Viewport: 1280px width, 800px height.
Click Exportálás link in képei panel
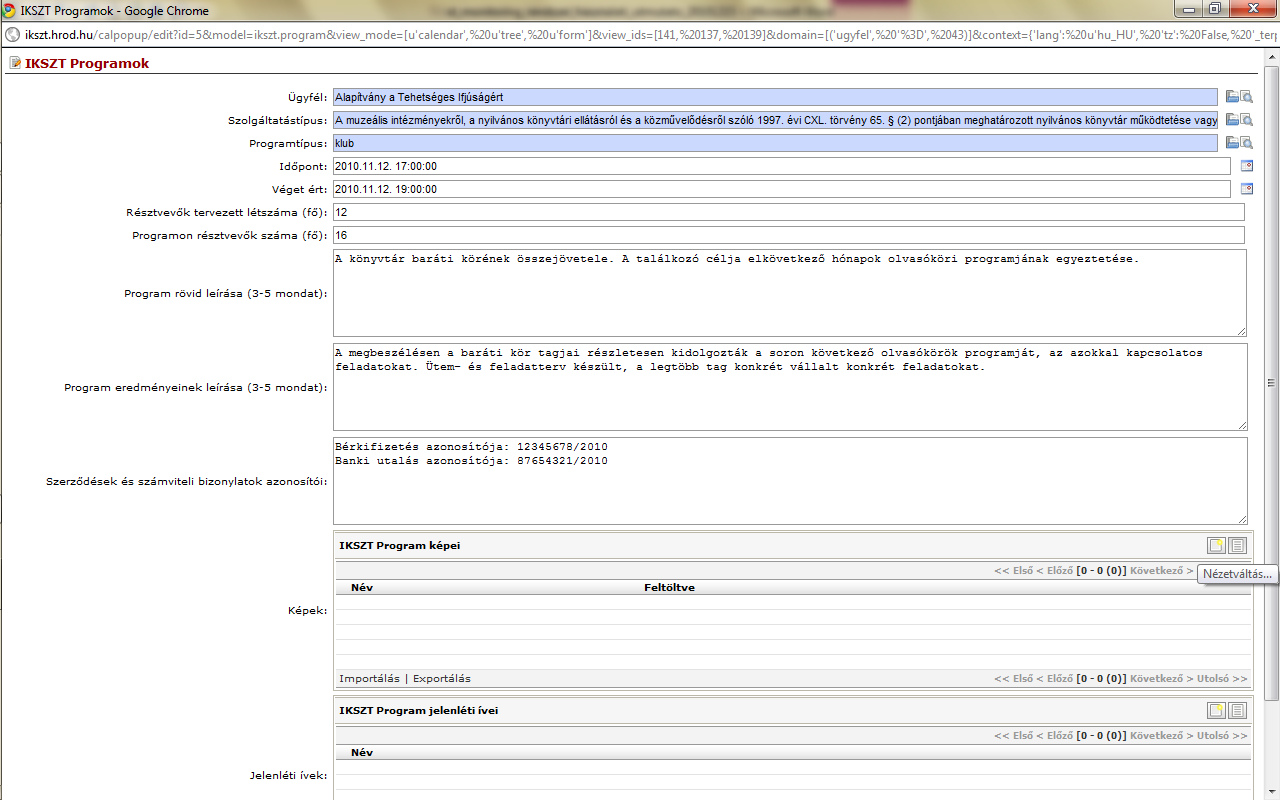442,678
